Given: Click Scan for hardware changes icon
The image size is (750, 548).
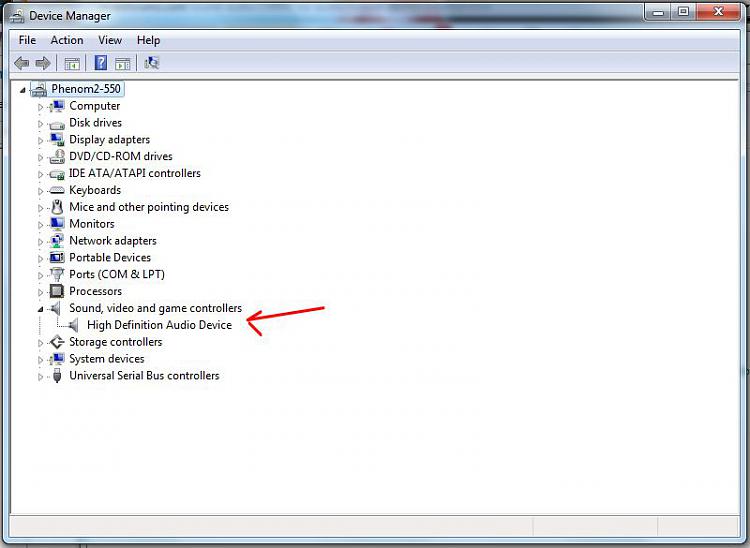Looking at the screenshot, I should (x=152, y=63).
